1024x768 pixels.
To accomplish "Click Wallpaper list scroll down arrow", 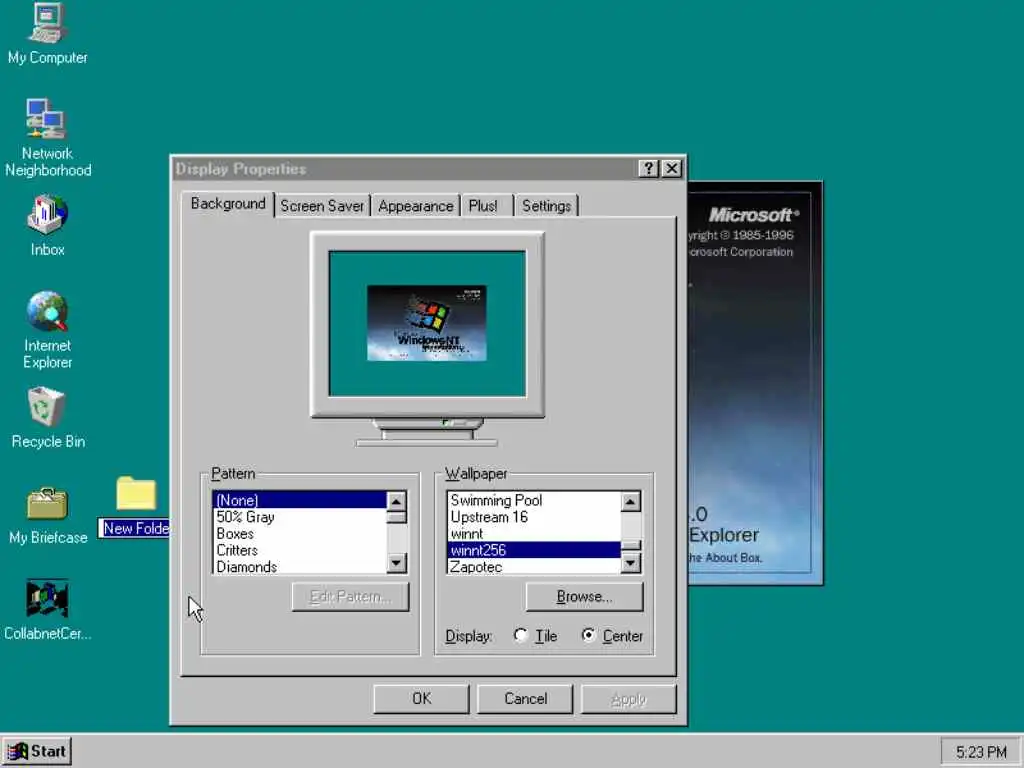I will [630, 563].
